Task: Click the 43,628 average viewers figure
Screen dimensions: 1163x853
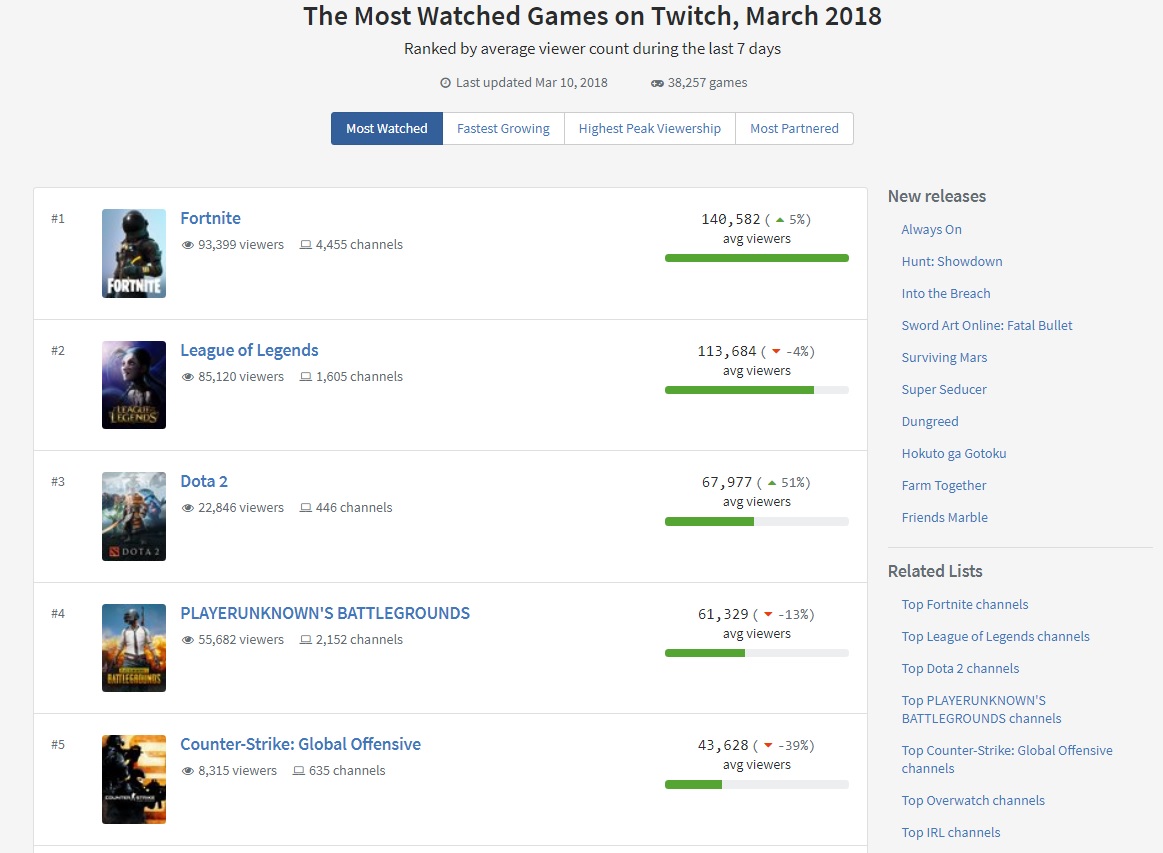Action: click(723, 745)
